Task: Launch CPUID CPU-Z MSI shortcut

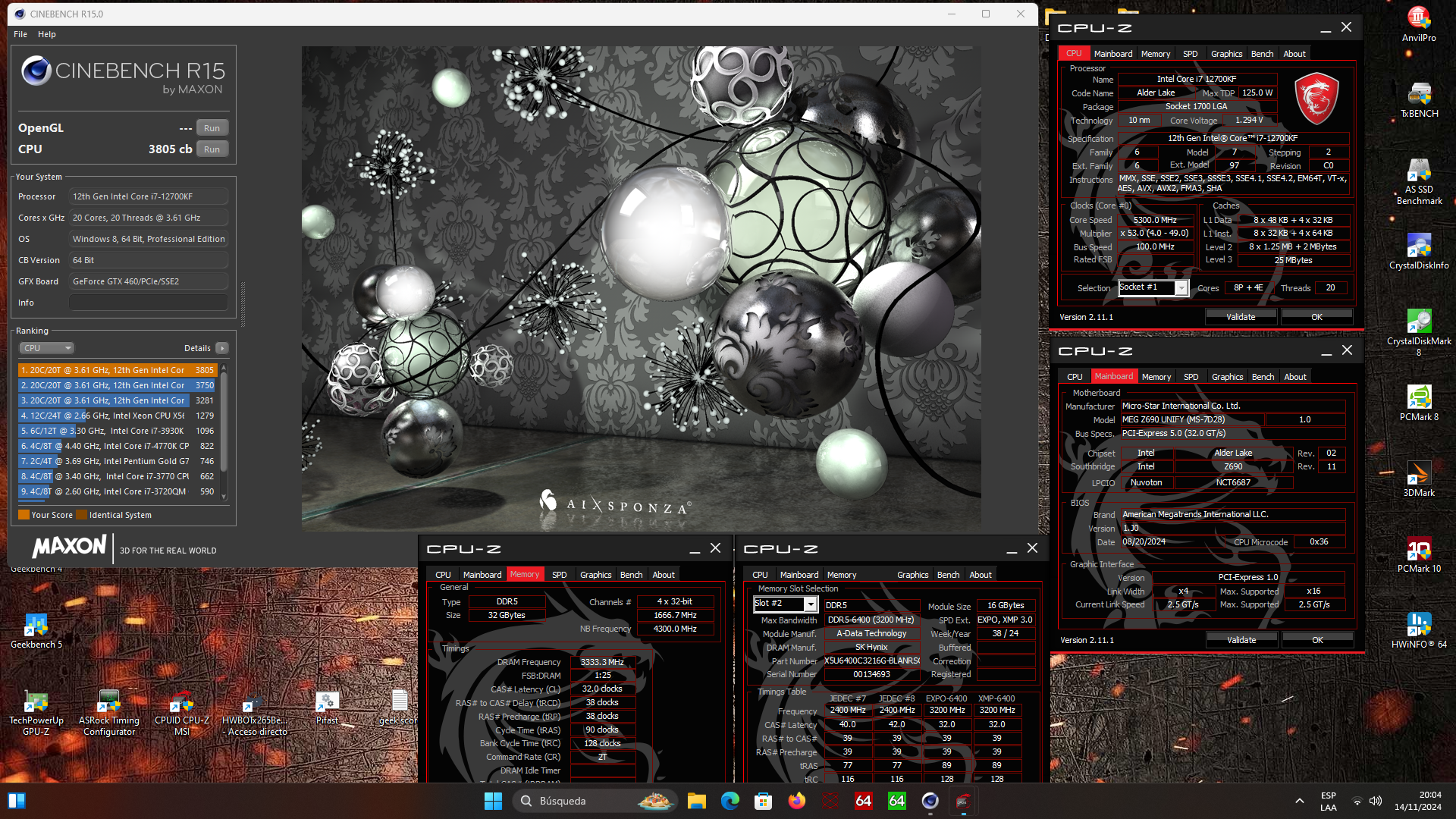Action: 182,712
